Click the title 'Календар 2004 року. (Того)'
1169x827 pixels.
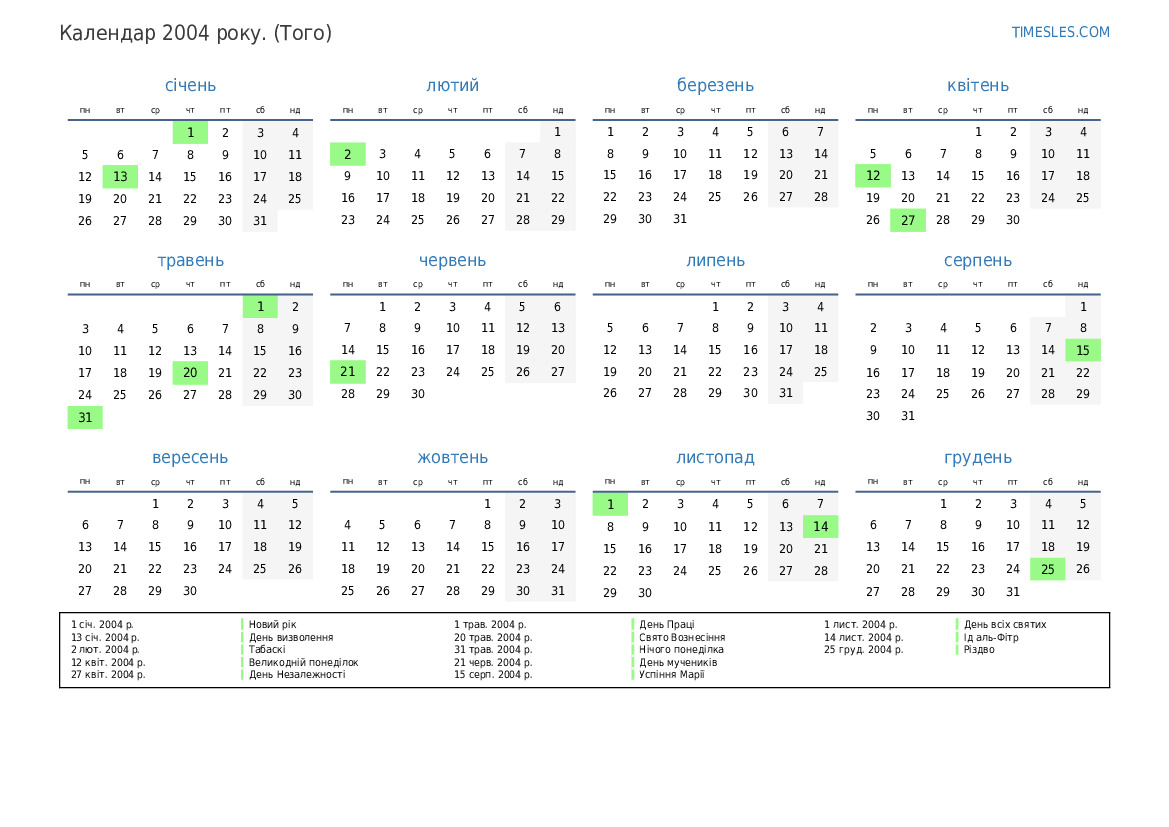195,33
